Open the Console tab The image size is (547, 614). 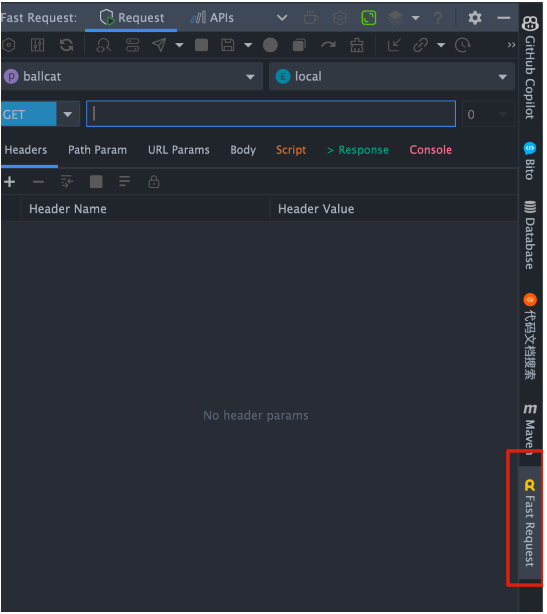tap(430, 150)
